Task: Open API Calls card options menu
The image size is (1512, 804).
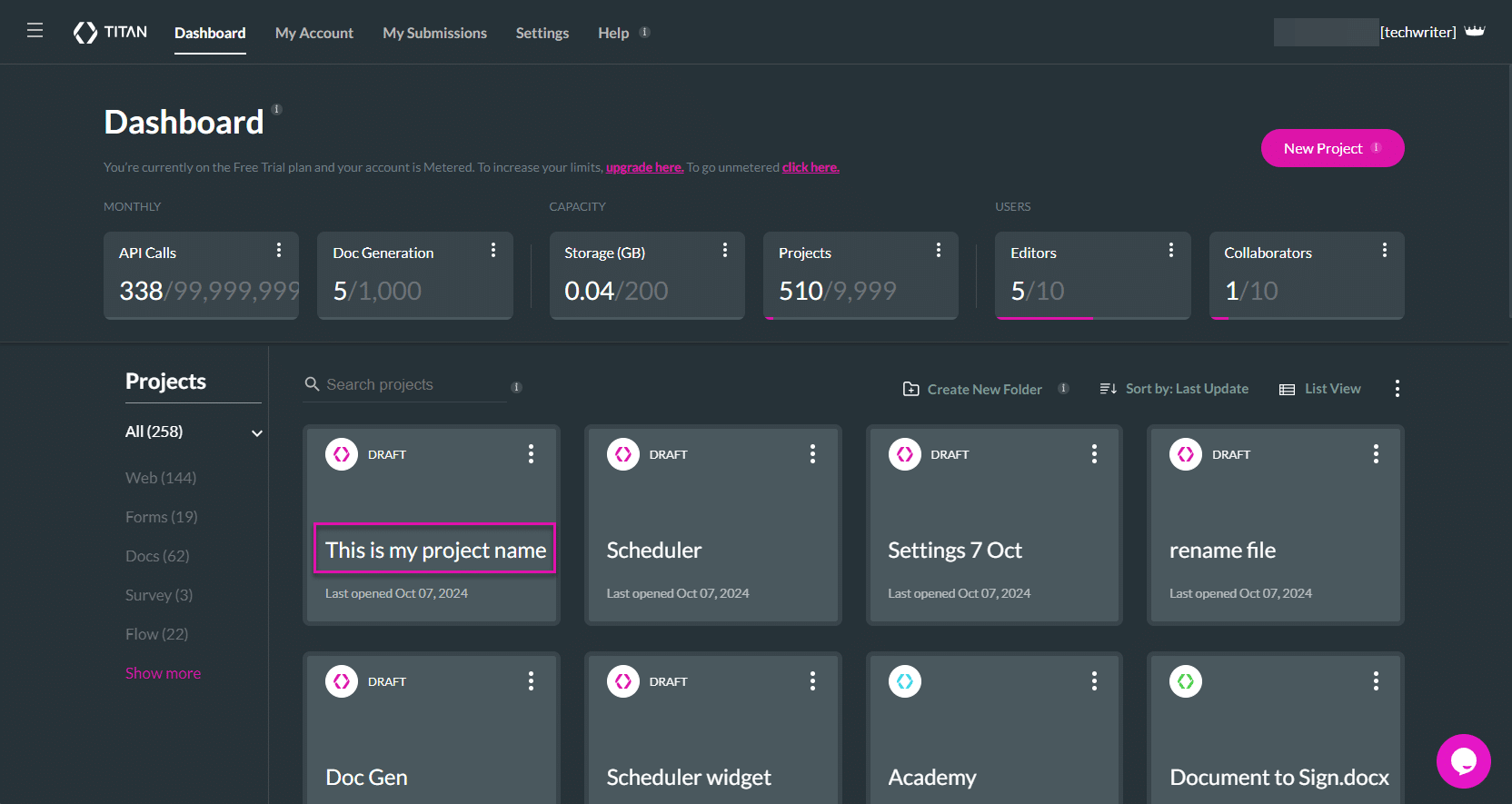Action: [x=279, y=250]
